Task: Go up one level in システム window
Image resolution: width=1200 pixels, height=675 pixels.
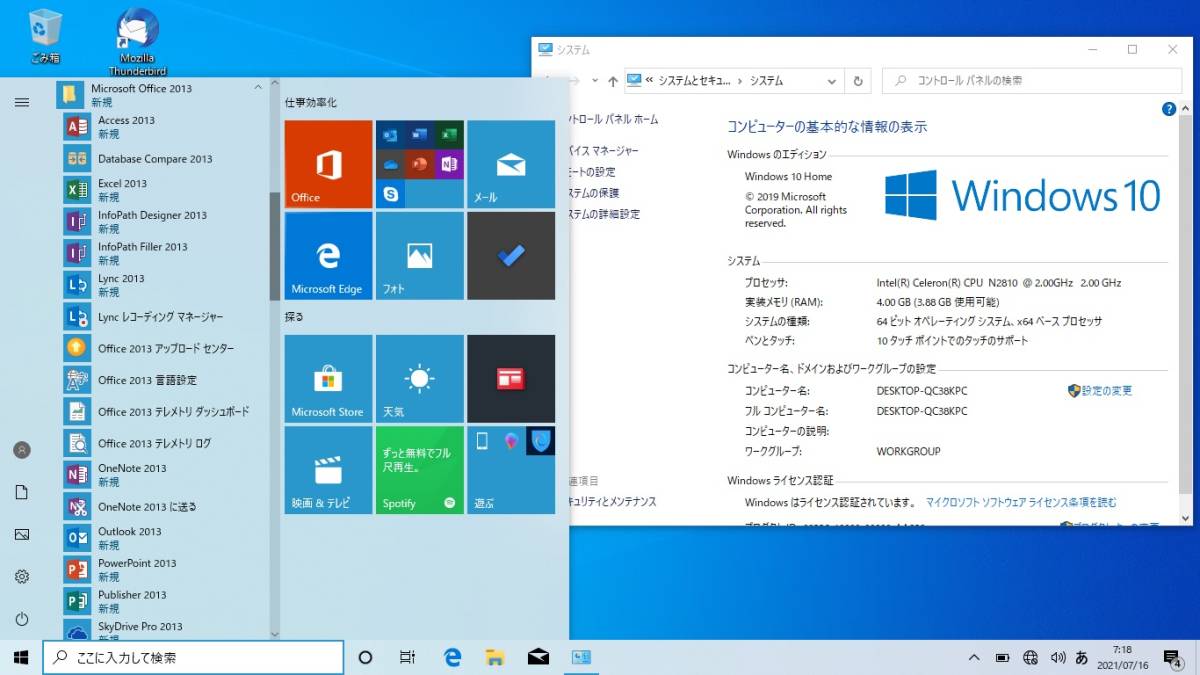Action: coord(613,81)
